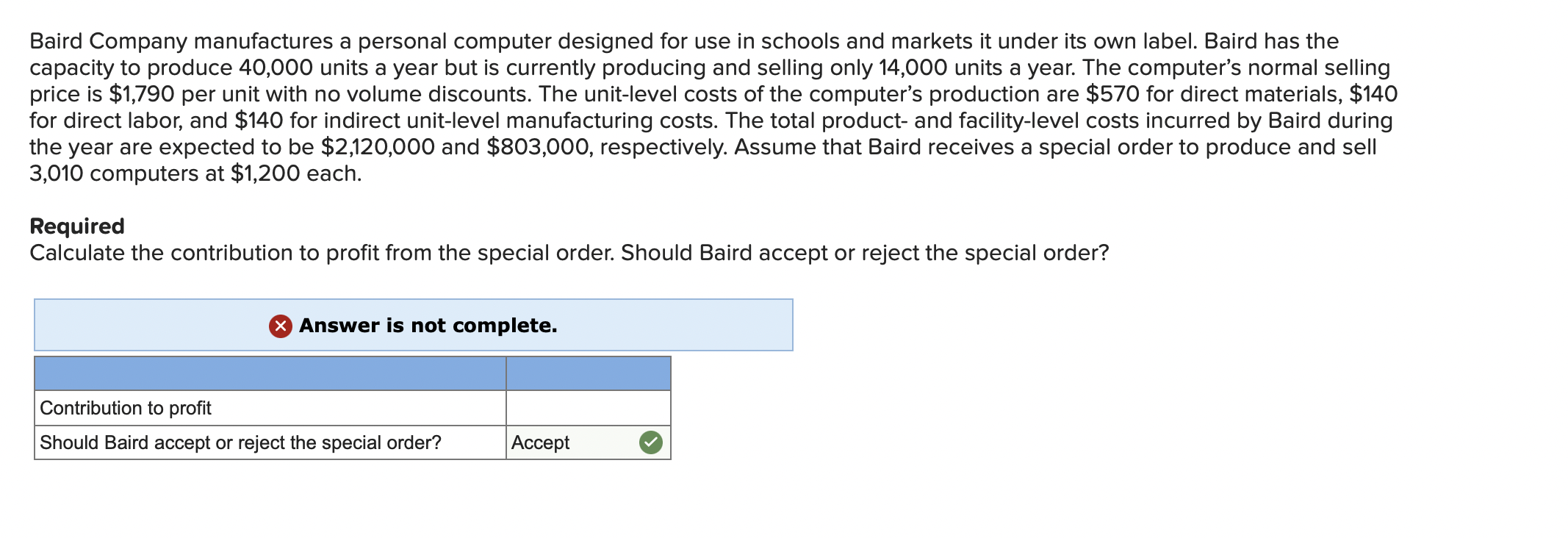The image size is (1568, 538).
Task: Click the '$1,790' selling price text
Action: [x=142, y=94]
